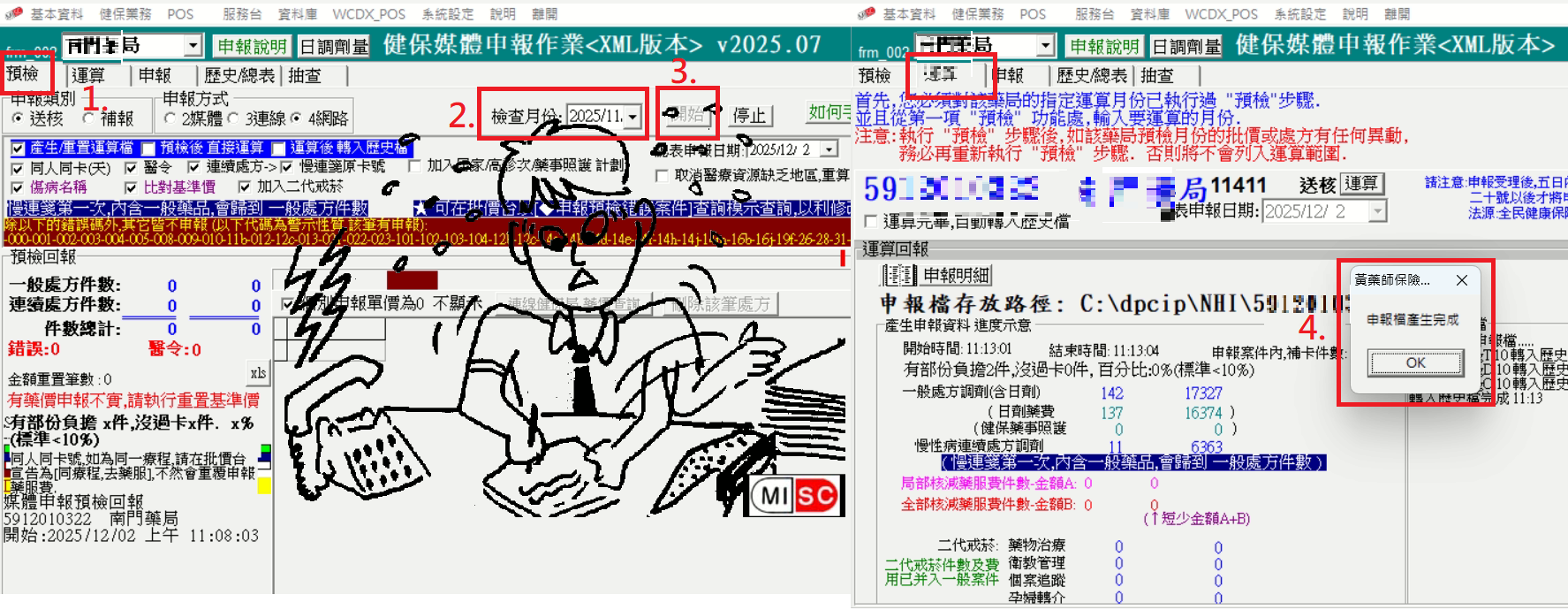This screenshot has height=610, width=1568.
Task: Enable 預檢後 直接運算 checkbox
Action: click(x=148, y=148)
